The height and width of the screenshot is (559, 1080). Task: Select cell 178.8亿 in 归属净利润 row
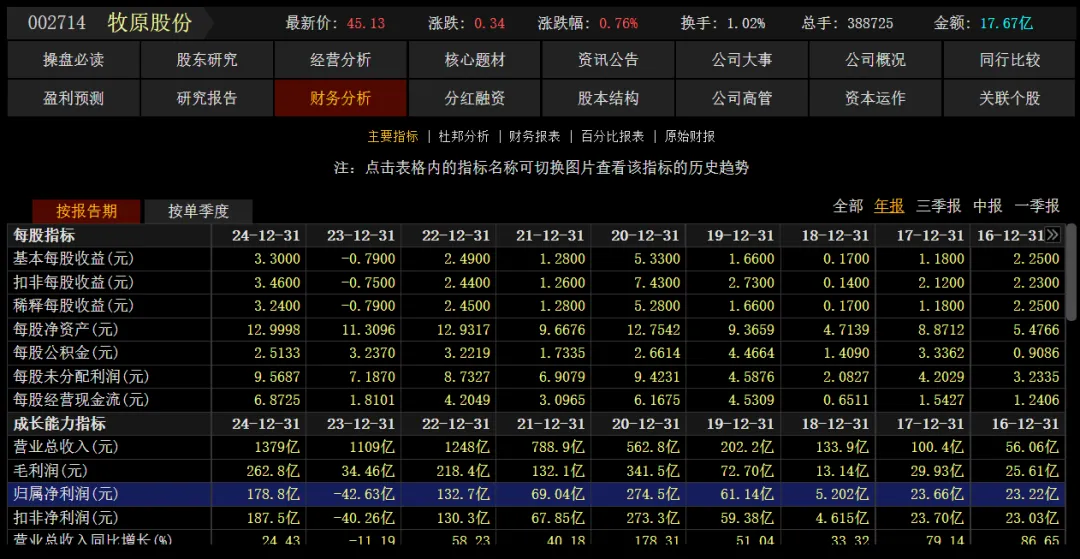coord(273,494)
